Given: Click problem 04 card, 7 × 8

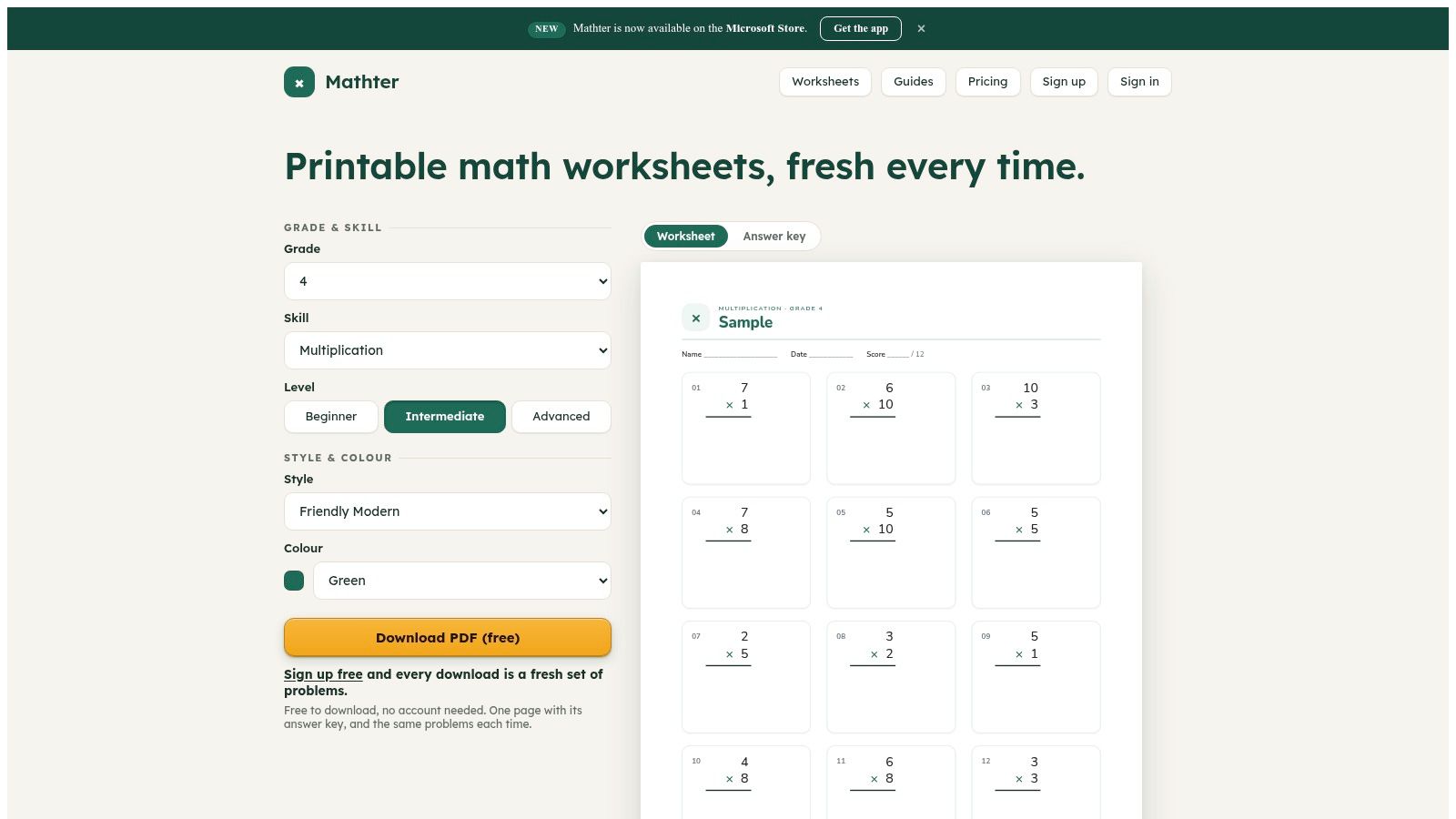Looking at the screenshot, I should [x=746, y=552].
